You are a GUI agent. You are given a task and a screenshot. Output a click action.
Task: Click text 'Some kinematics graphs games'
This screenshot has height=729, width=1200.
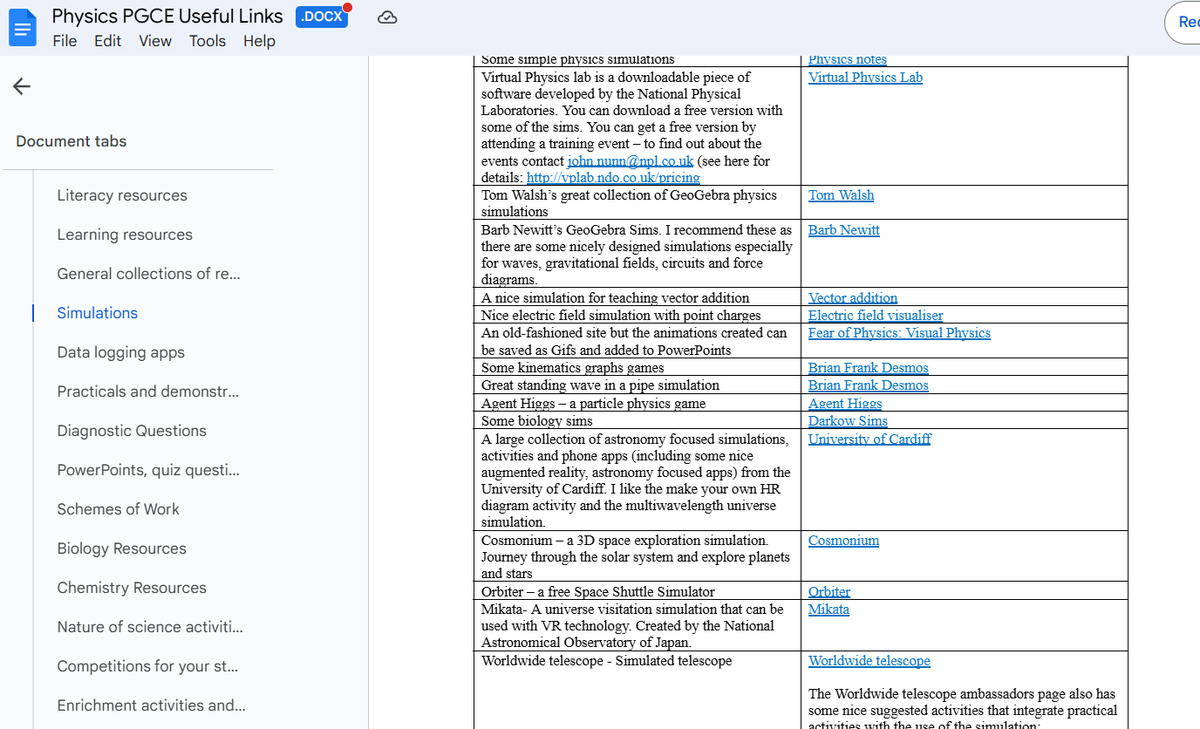(572, 368)
